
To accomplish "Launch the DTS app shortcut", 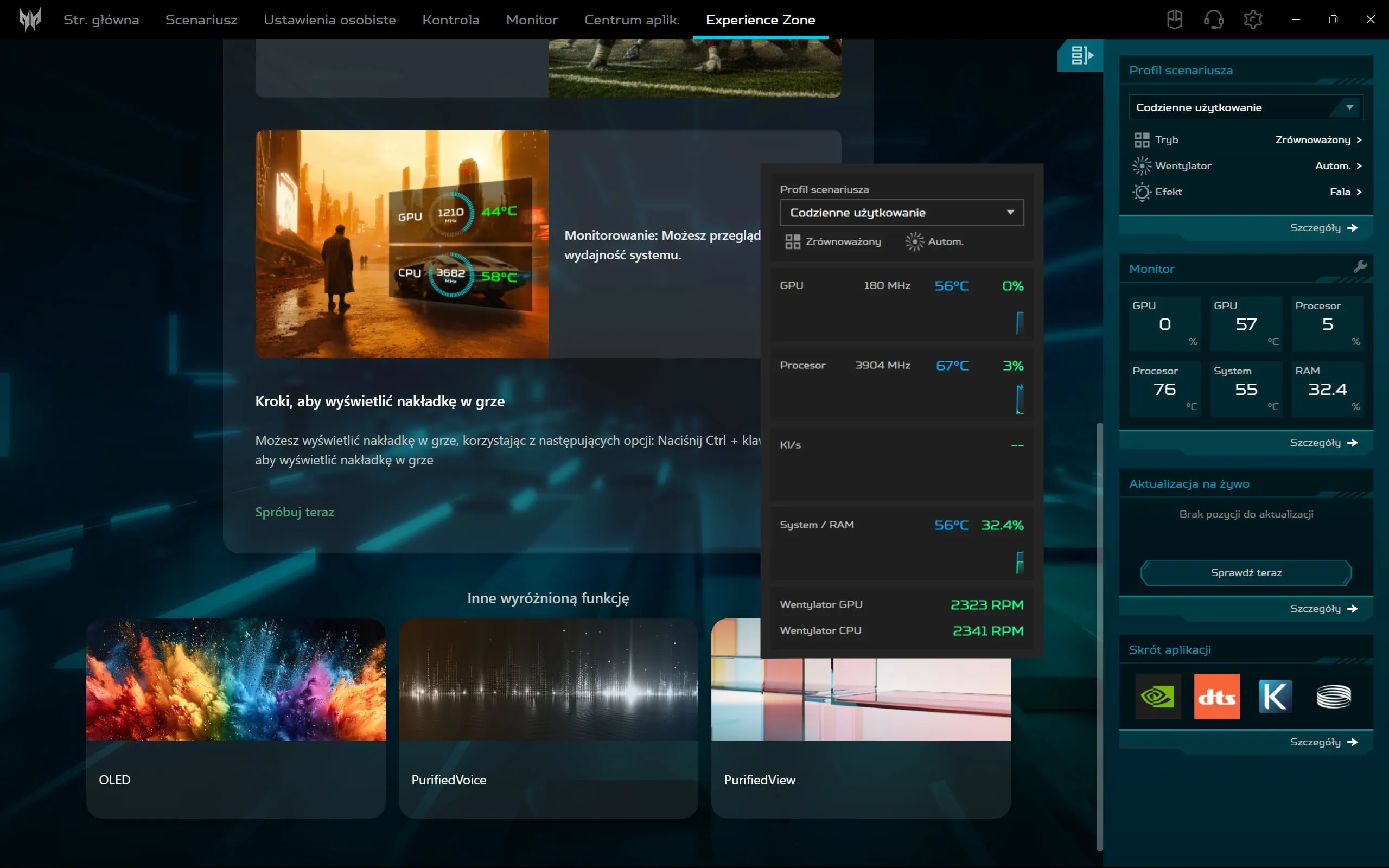I will [1216, 697].
